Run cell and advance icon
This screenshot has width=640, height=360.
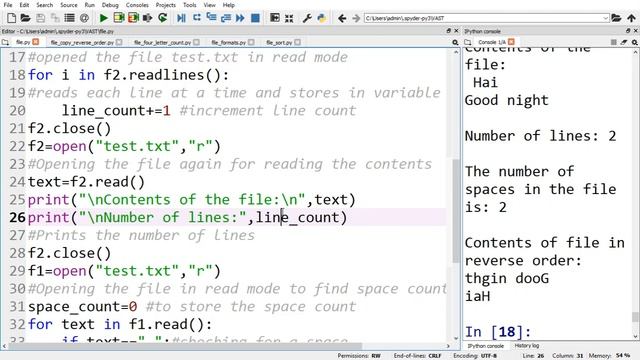point(133,18)
